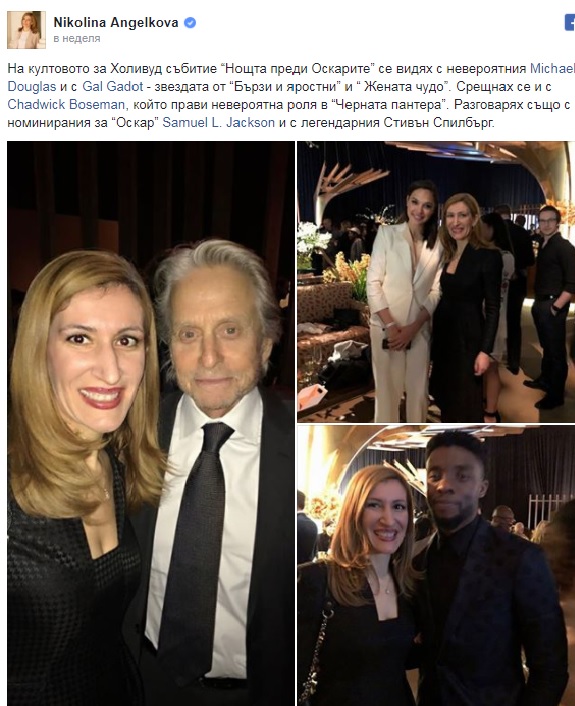Viewport: 575px width, 706px height.
Task: Click the 'в неделя' timestamp
Action: tap(77, 39)
